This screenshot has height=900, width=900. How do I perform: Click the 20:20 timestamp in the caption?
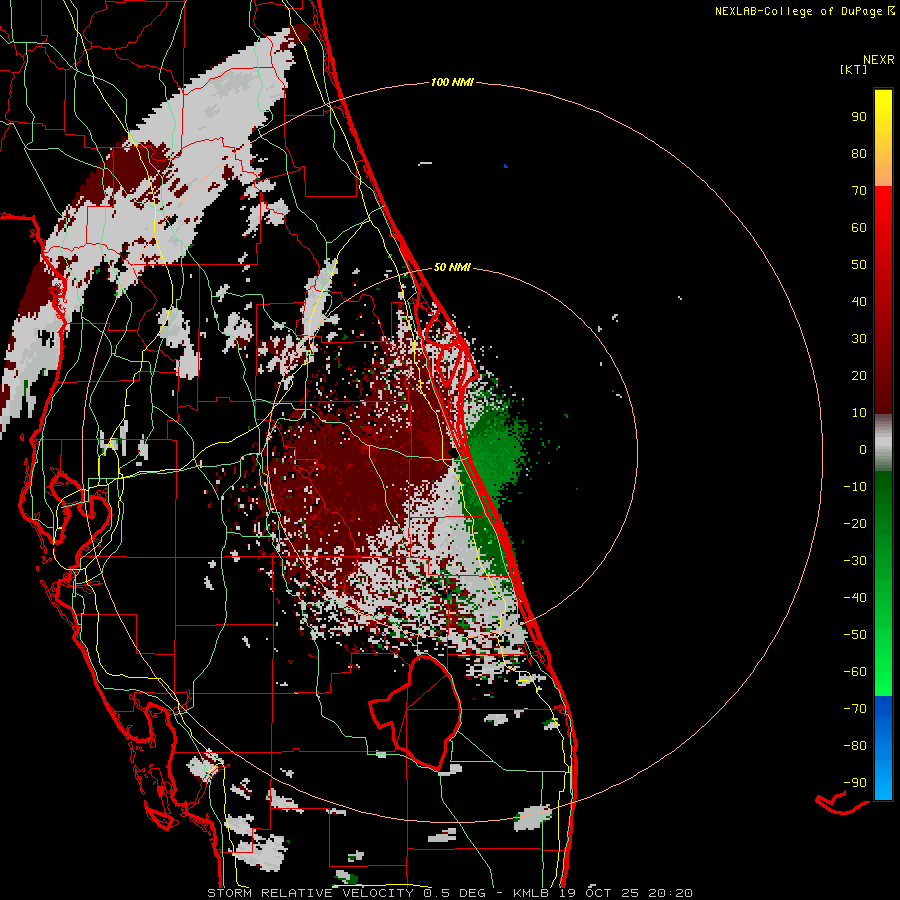(x=670, y=893)
